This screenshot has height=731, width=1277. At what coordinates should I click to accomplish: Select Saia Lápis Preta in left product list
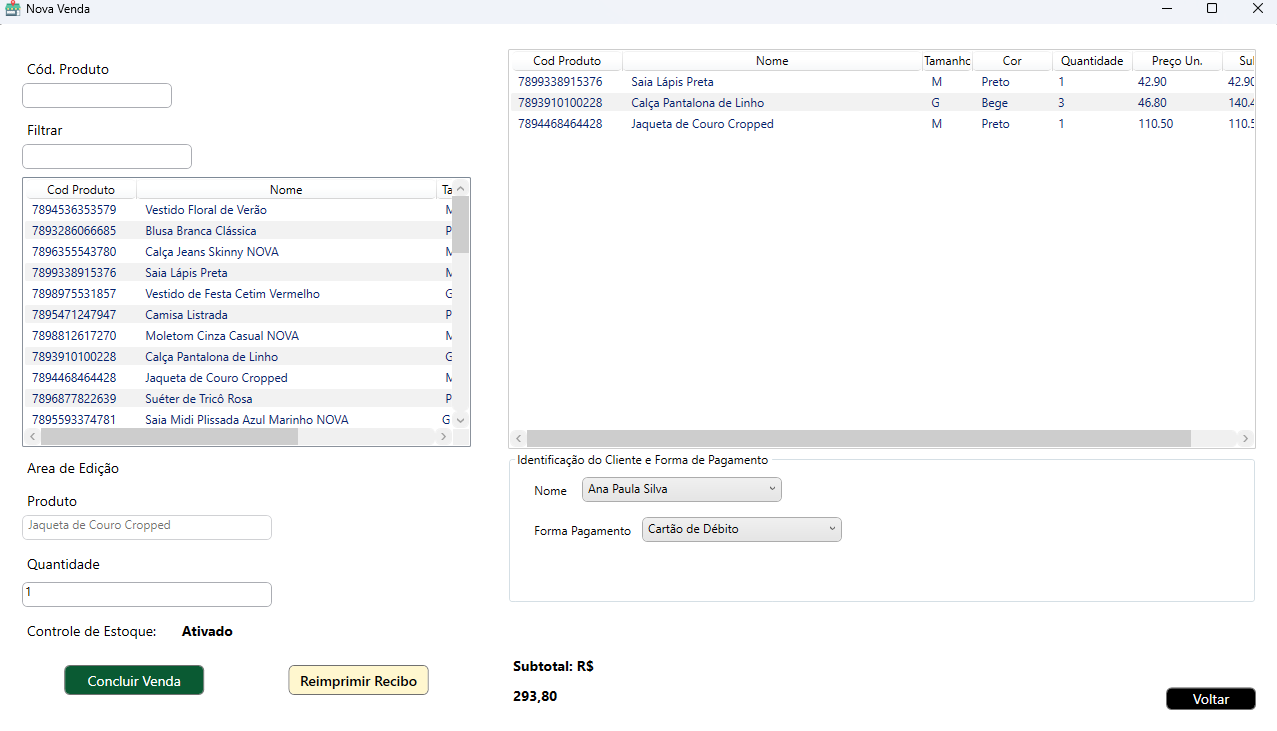click(238, 273)
